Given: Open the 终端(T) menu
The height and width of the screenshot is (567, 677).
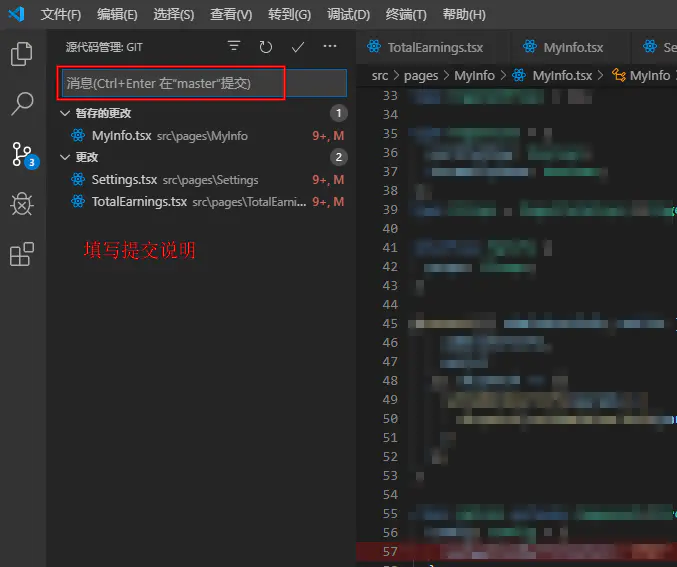Looking at the screenshot, I should pyautogui.click(x=406, y=15).
